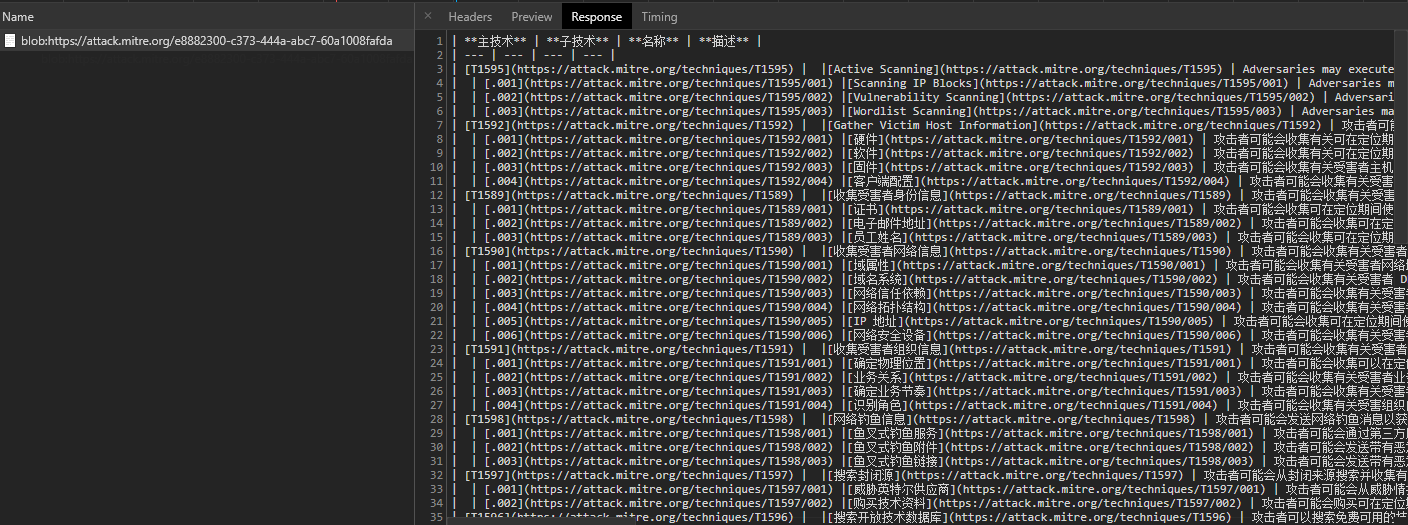
Task: Click the [软件] entry text
Action: coord(865,153)
